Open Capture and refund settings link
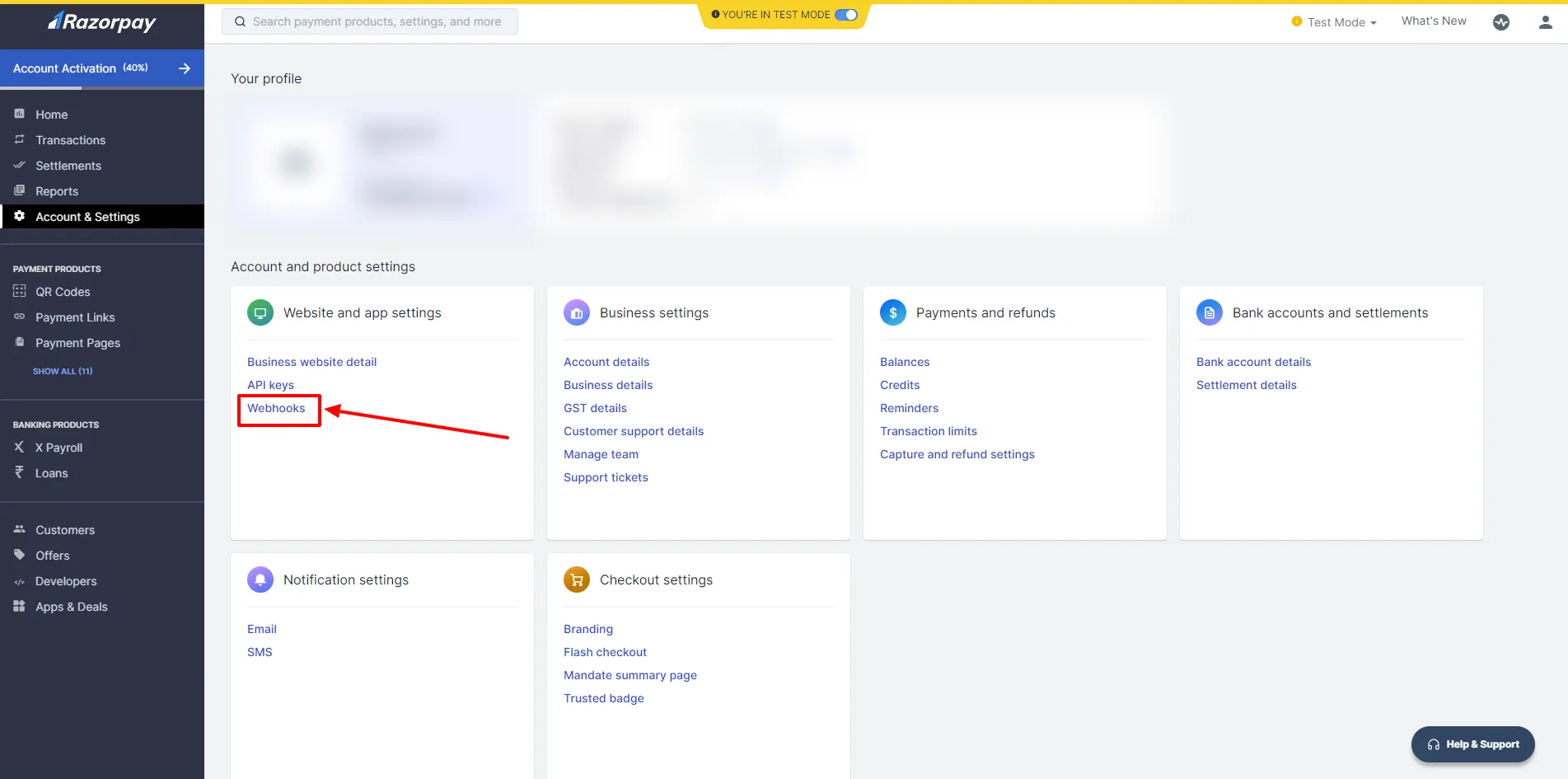1568x779 pixels. pyautogui.click(x=957, y=454)
